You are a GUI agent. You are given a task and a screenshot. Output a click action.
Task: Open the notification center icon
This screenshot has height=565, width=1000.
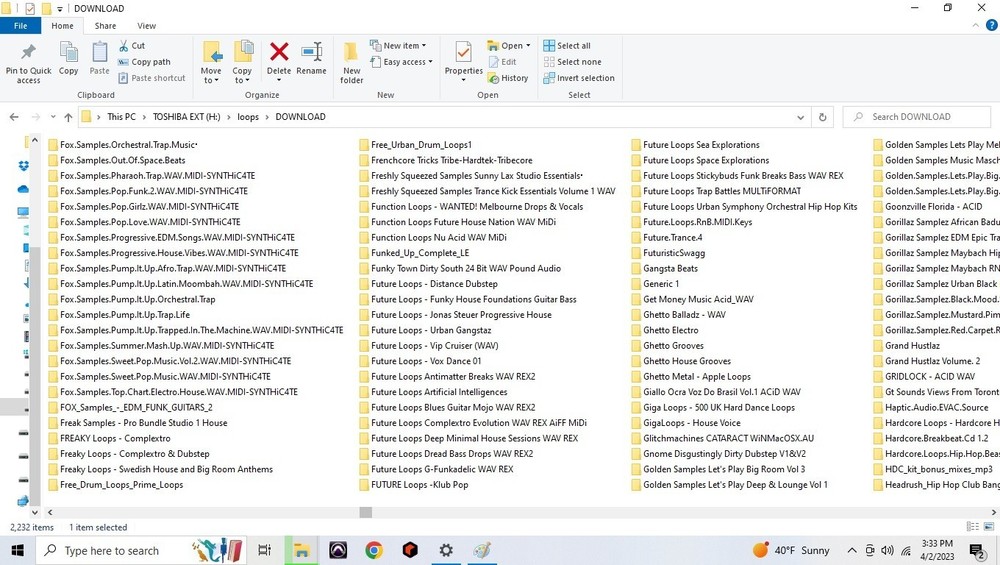point(976,550)
